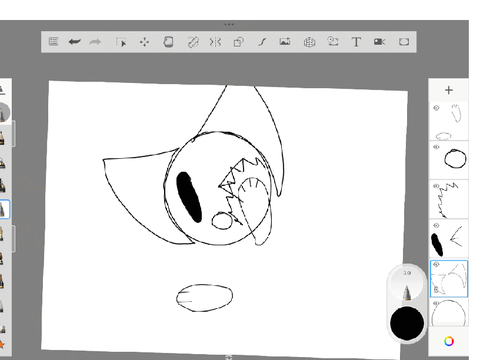Pick the orange star brush in palette
Screen dimensions: 480x360
tap(2, 344)
